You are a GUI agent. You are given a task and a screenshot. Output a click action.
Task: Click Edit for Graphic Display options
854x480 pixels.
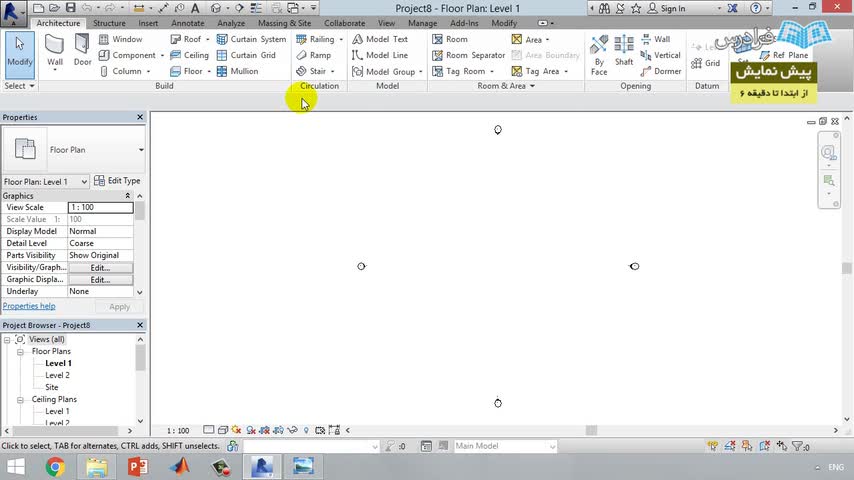100,280
